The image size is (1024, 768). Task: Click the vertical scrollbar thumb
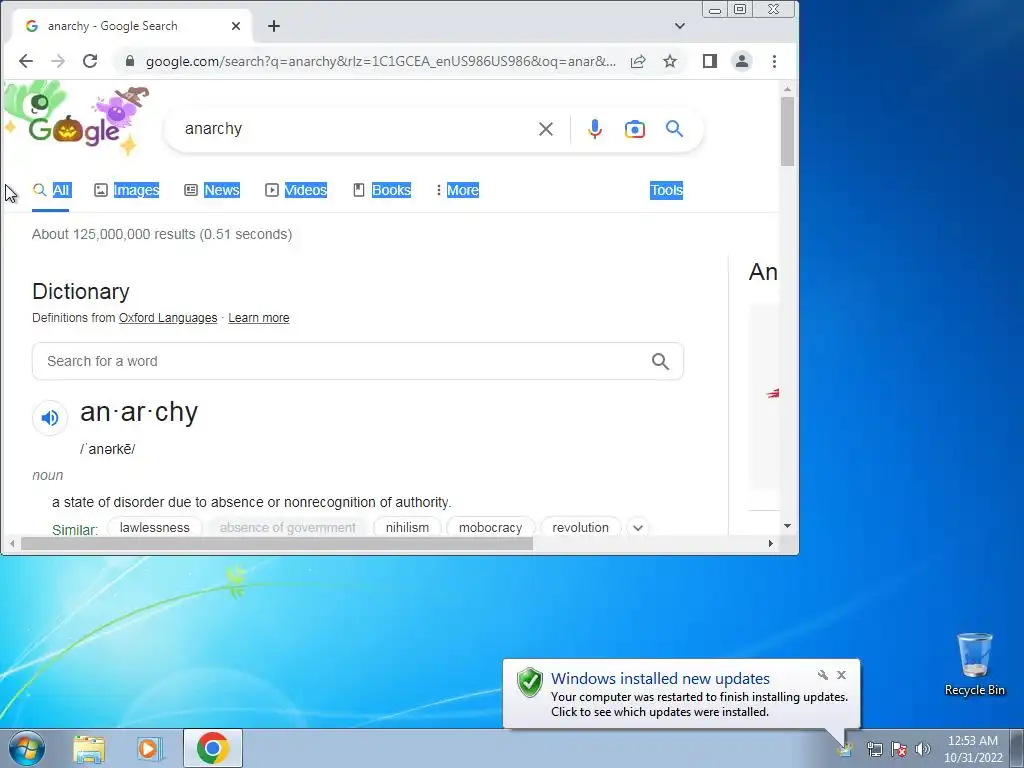(788, 131)
